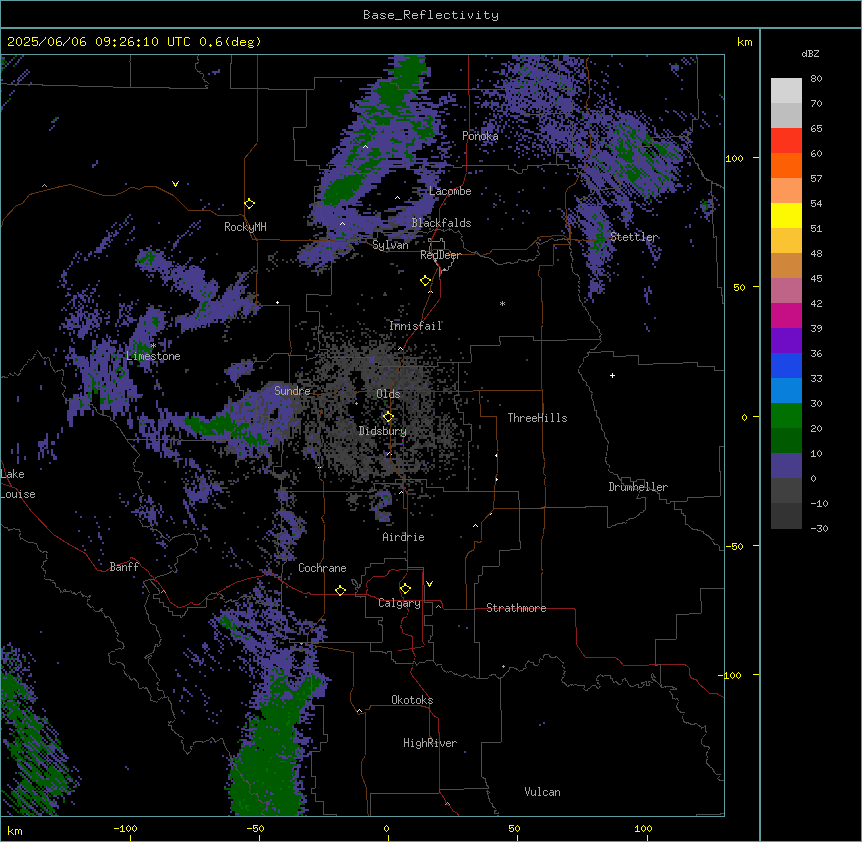Click the Strathmore label
This screenshot has width=862, height=842.
click(x=516, y=608)
